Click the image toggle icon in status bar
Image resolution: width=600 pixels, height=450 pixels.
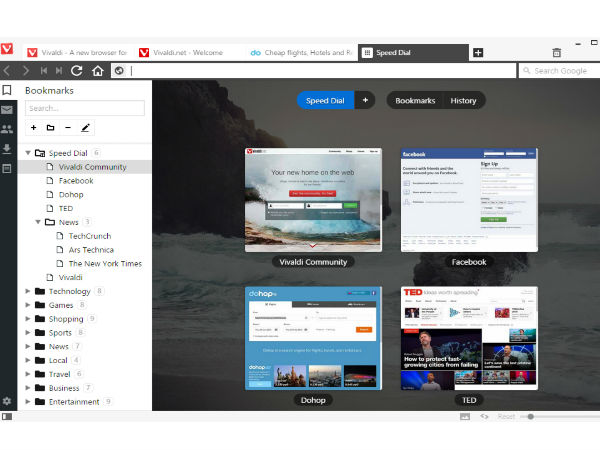pos(465,417)
